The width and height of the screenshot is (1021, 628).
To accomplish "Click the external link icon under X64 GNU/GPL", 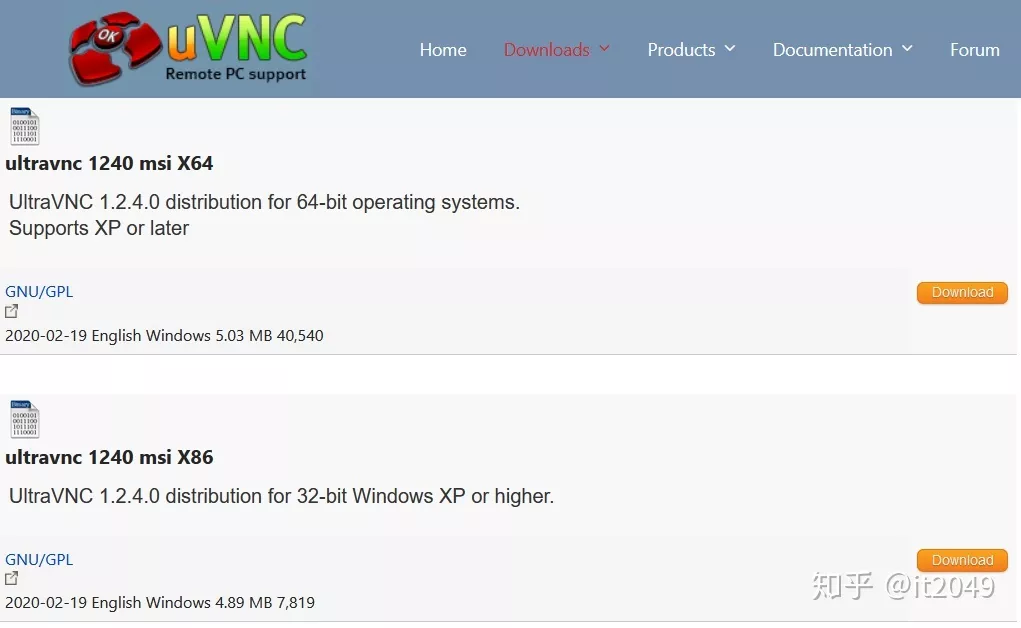I will [x=12, y=311].
